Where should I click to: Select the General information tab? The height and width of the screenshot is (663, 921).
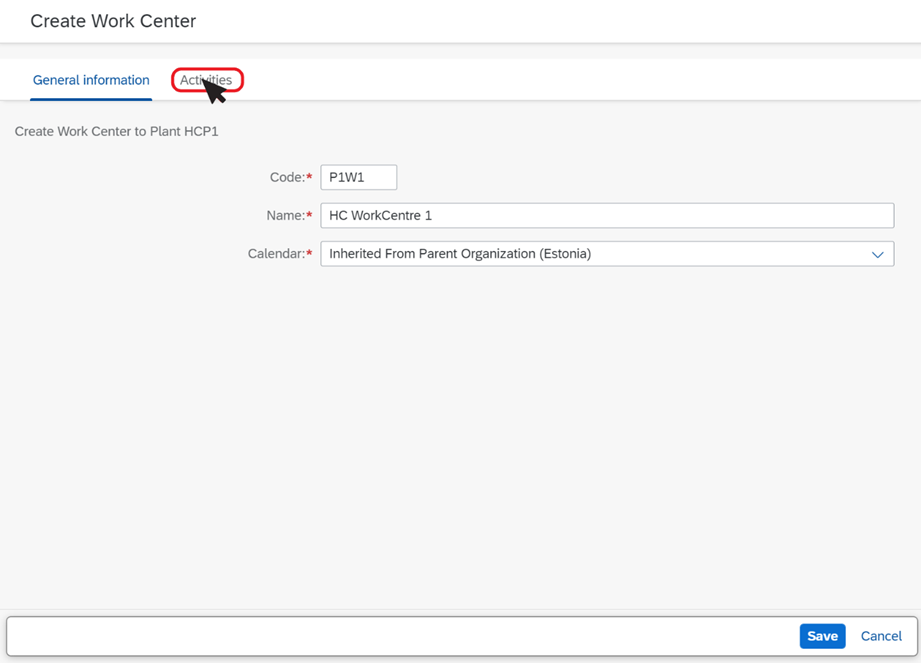coord(91,80)
